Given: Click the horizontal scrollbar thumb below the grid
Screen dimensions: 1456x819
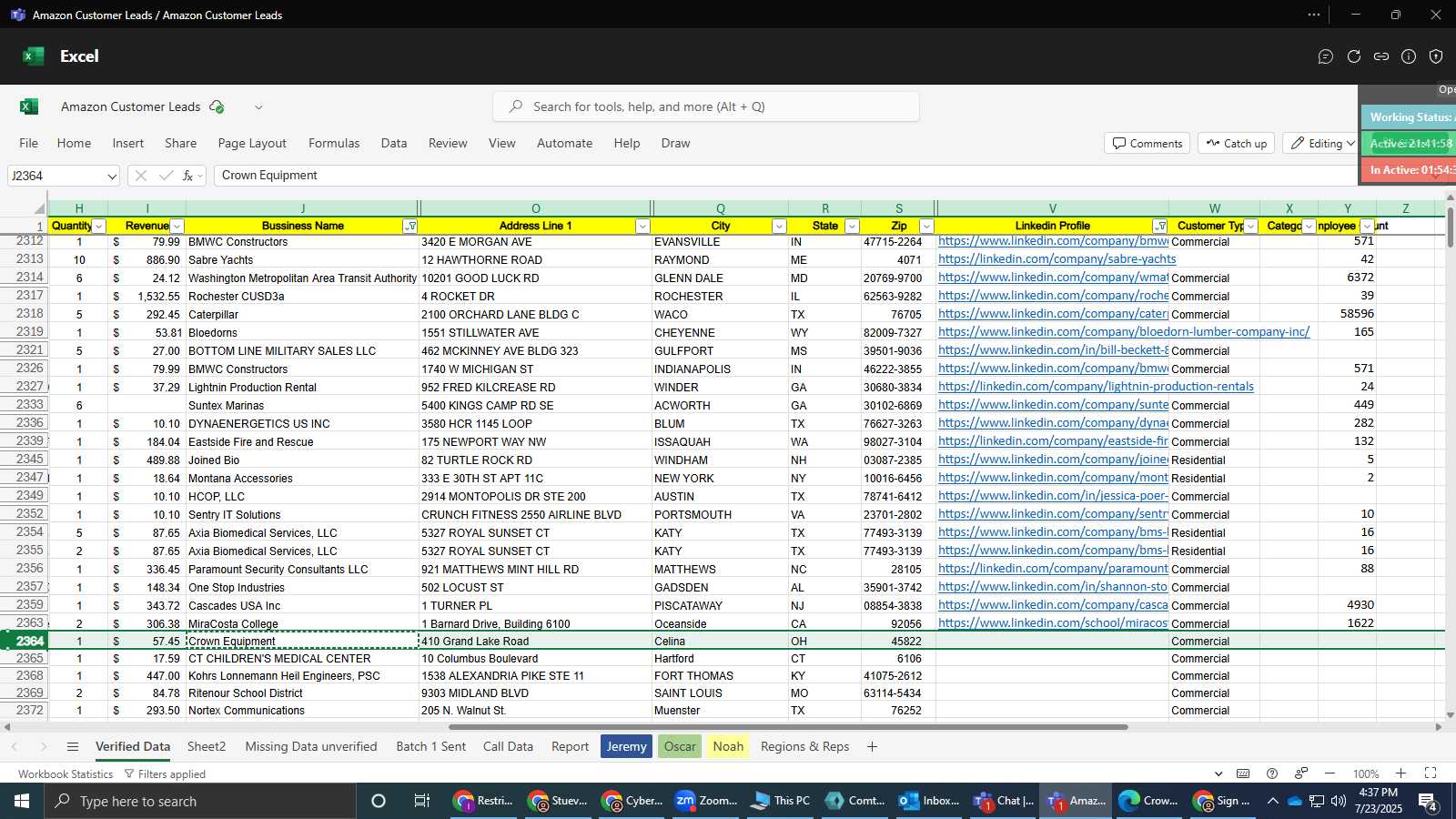Looking at the screenshot, I should (788, 727).
